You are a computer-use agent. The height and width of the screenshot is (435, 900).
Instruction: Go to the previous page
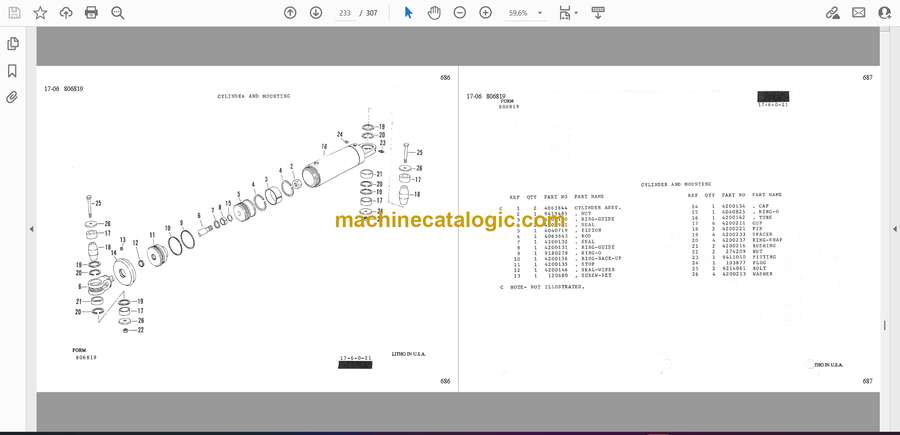[290, 12]
